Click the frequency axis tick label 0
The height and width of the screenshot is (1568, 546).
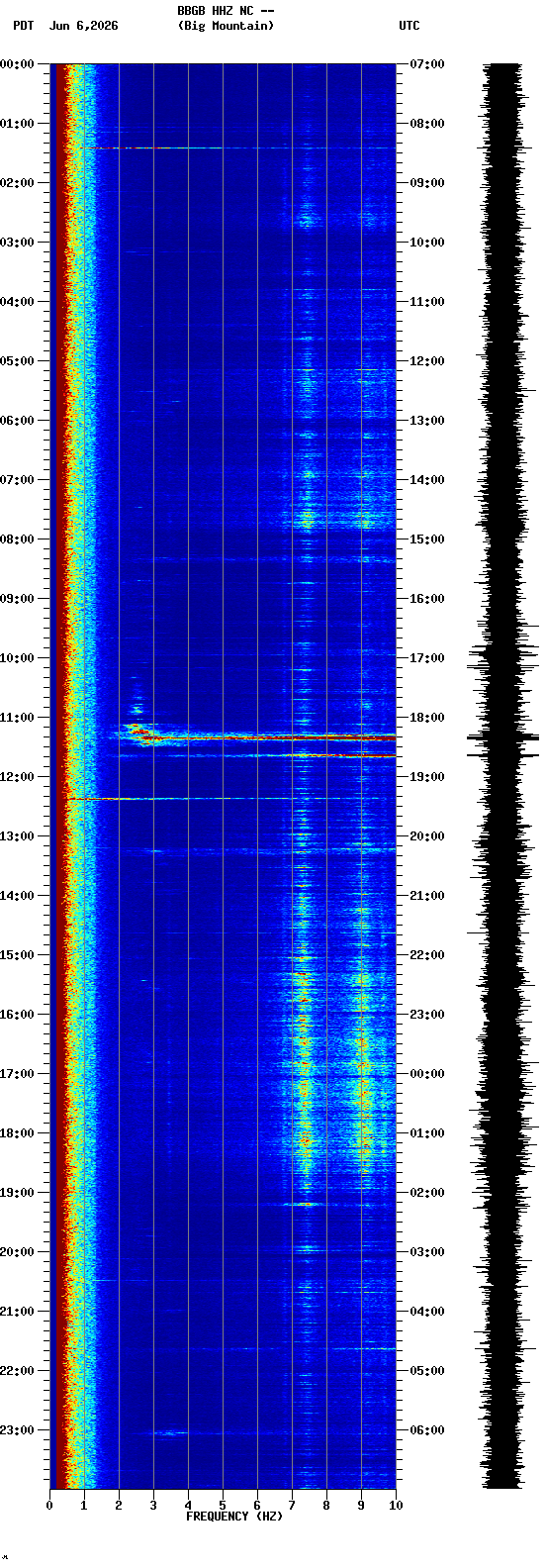click(49, 1506)
